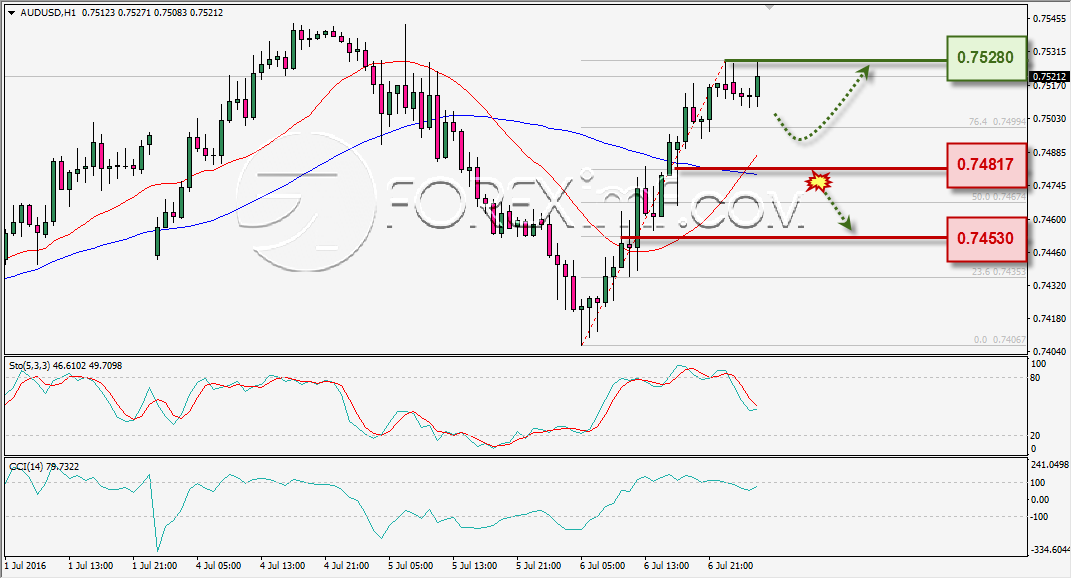Image resolution: width=1072 pixels, height=579 pixels.
Task: Click the 0.74320 price axis label
Action: [x=1049, y=285]
